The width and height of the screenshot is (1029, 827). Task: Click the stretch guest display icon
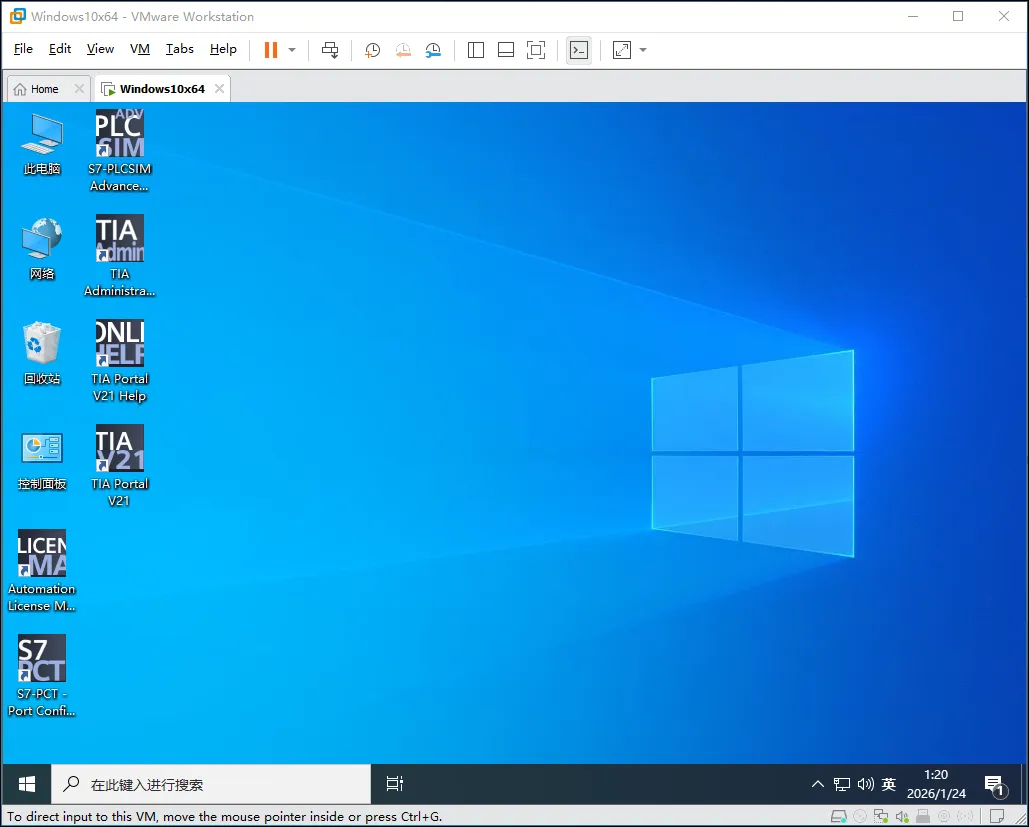(x=621, y=50)
